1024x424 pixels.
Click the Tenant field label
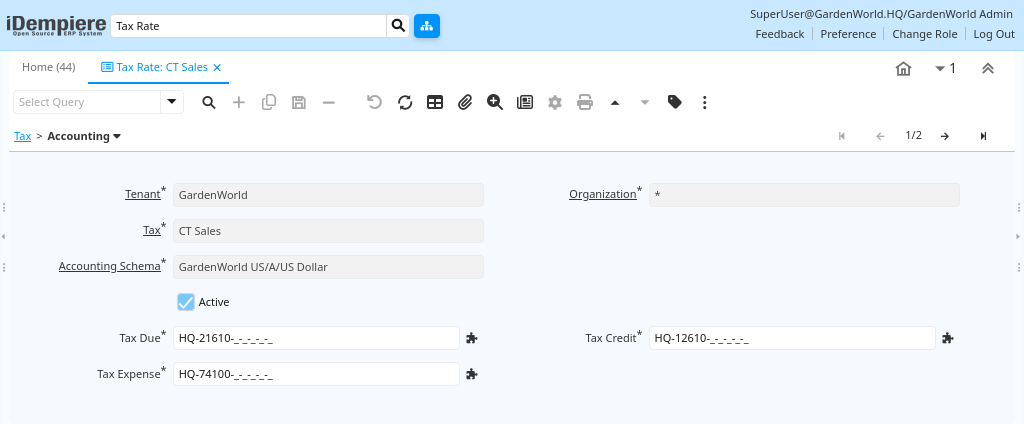tap(142, 194)
